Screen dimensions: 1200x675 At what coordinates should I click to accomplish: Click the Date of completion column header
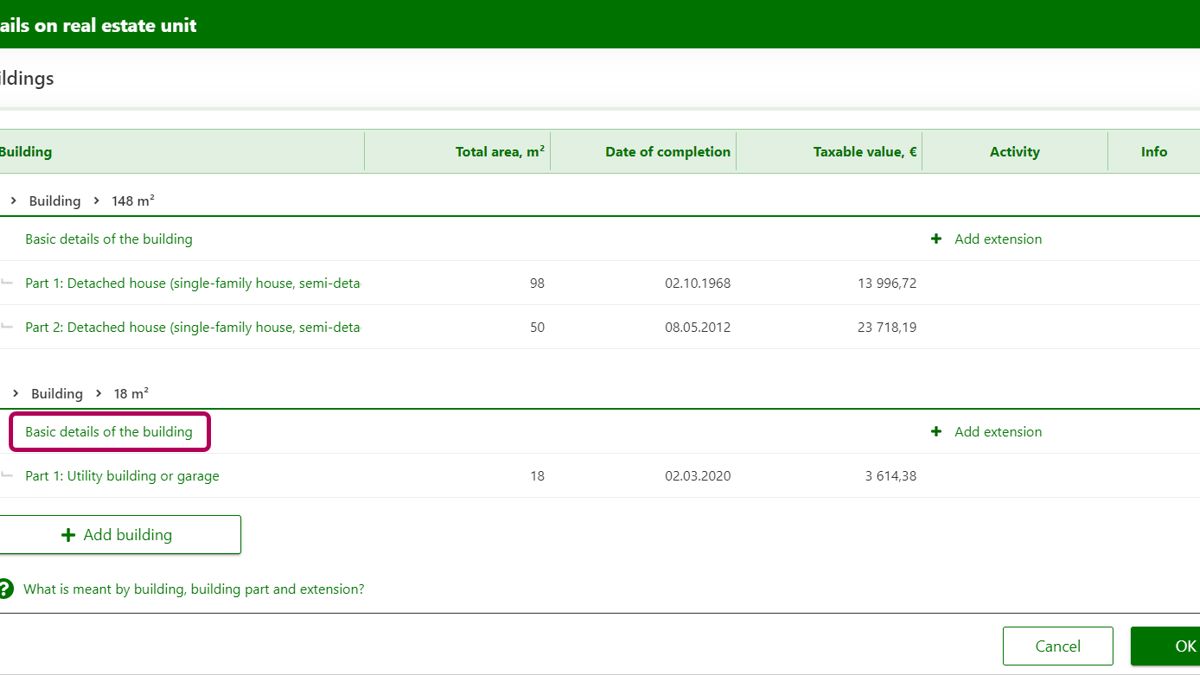pos(667,152)
